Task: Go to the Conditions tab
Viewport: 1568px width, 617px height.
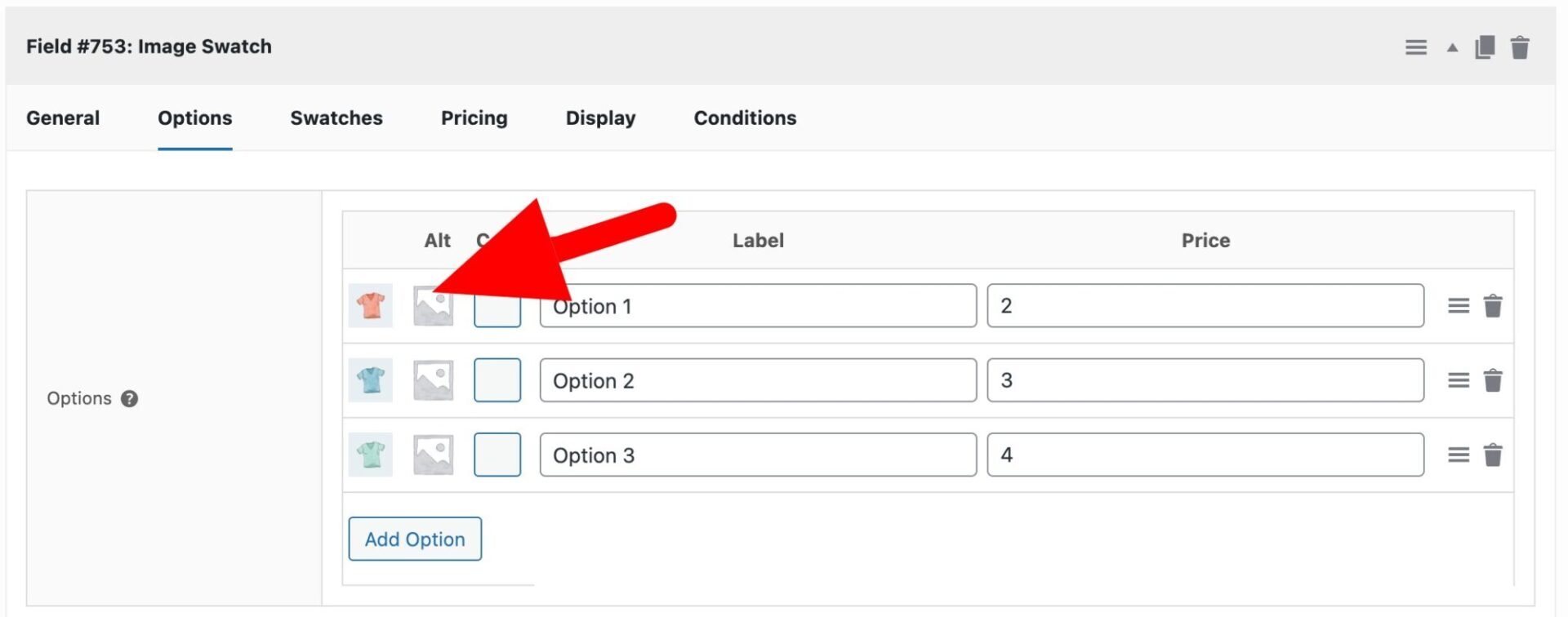Action: click(745, 118)
